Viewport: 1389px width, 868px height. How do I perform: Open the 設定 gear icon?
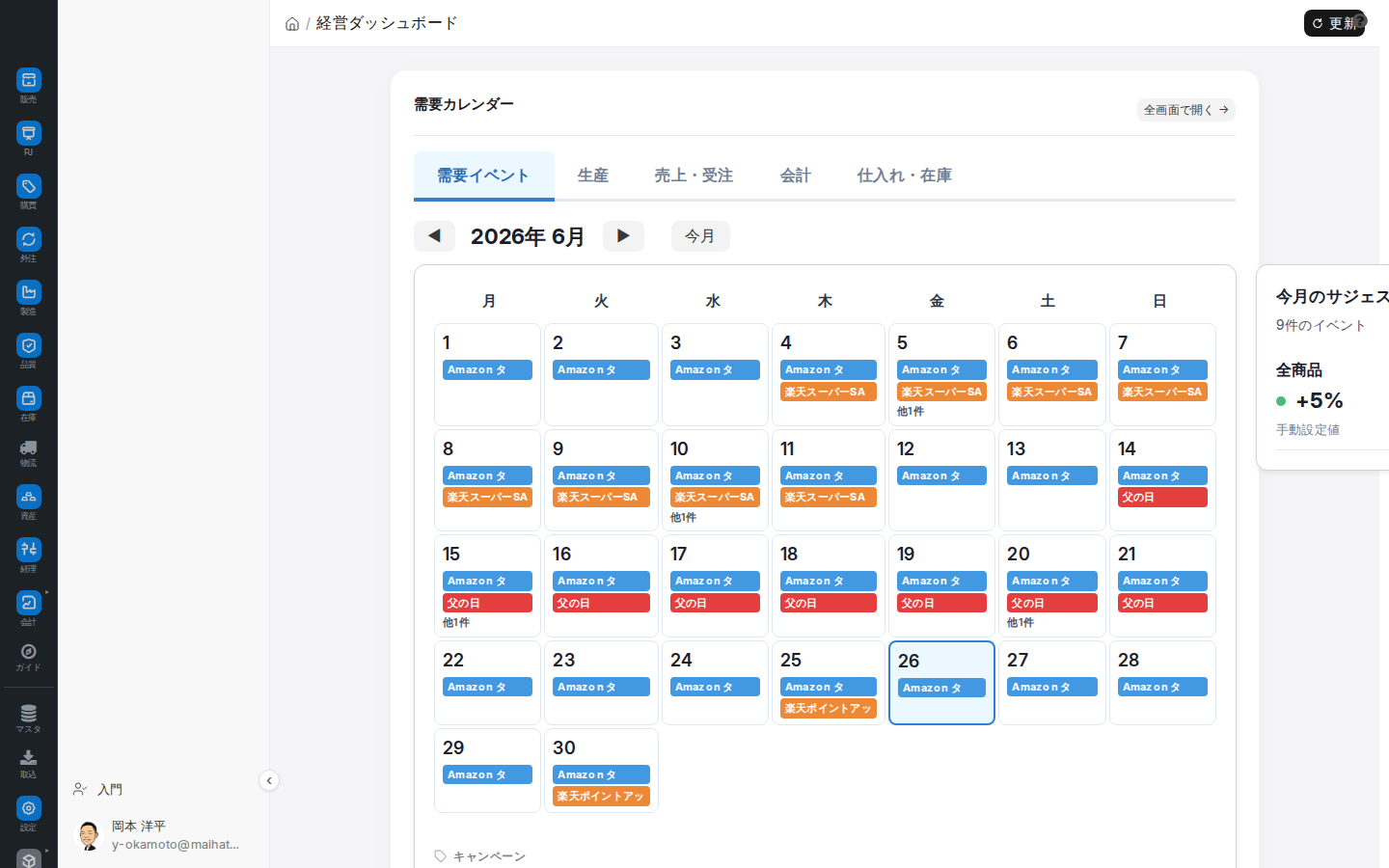28,808
